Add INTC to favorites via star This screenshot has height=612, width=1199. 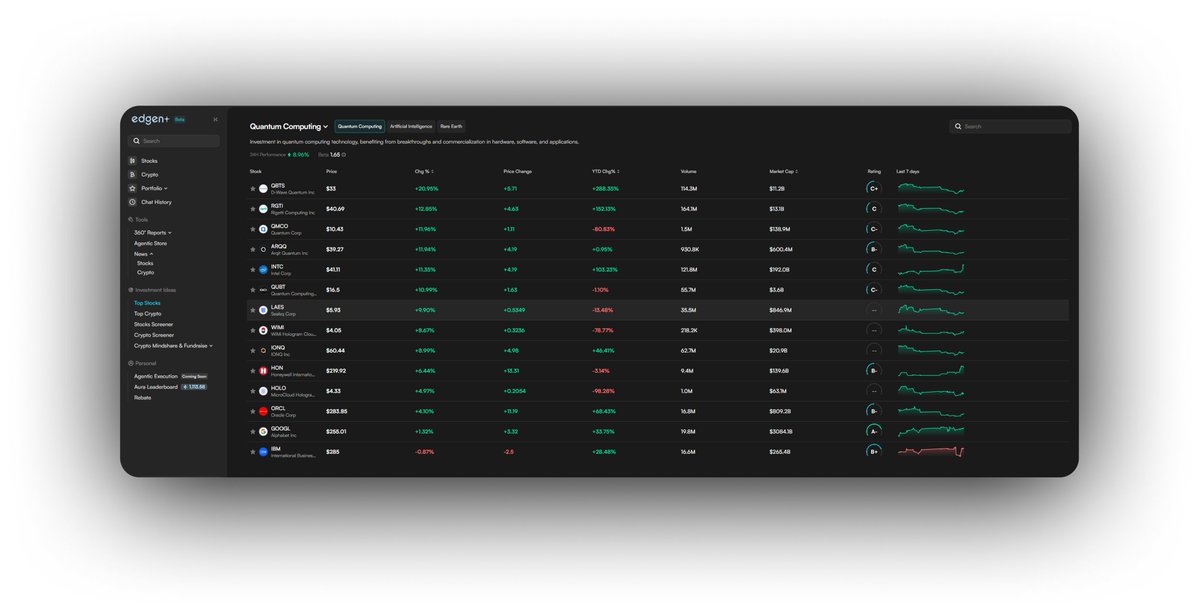(x=253, y=269)
